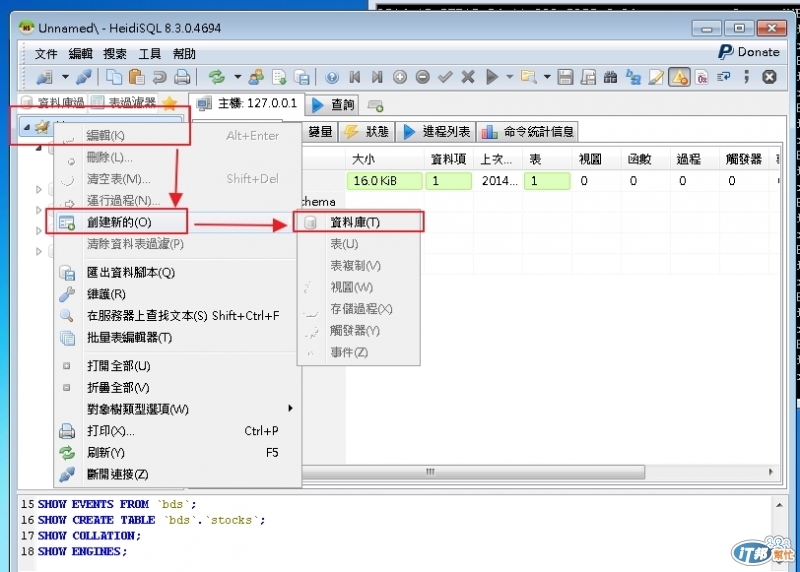Switch to the 主機: 127.0.0.1 tab

[247, 104]
